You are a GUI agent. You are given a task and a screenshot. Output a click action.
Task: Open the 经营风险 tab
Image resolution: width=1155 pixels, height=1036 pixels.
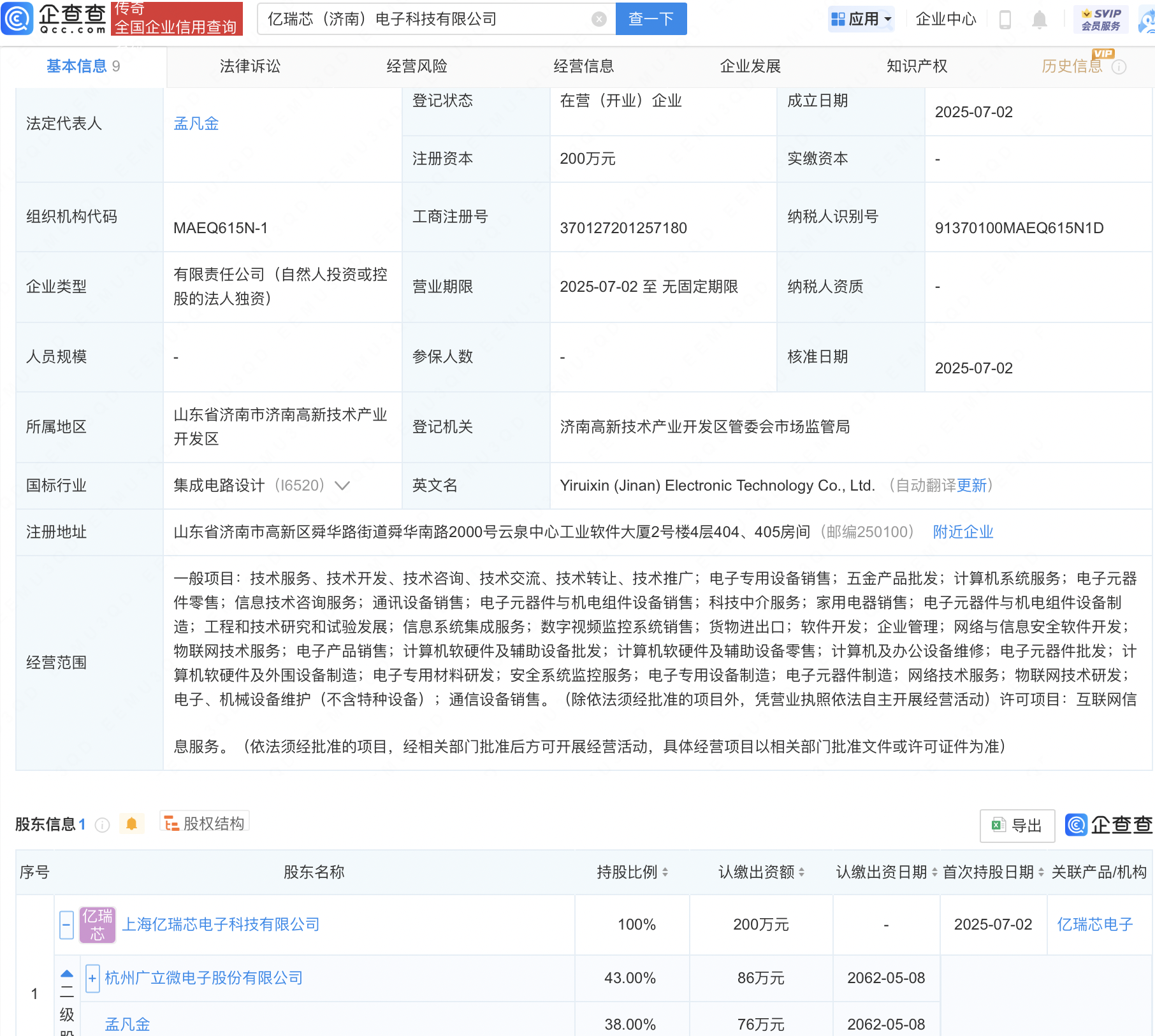tap(417, 66)
